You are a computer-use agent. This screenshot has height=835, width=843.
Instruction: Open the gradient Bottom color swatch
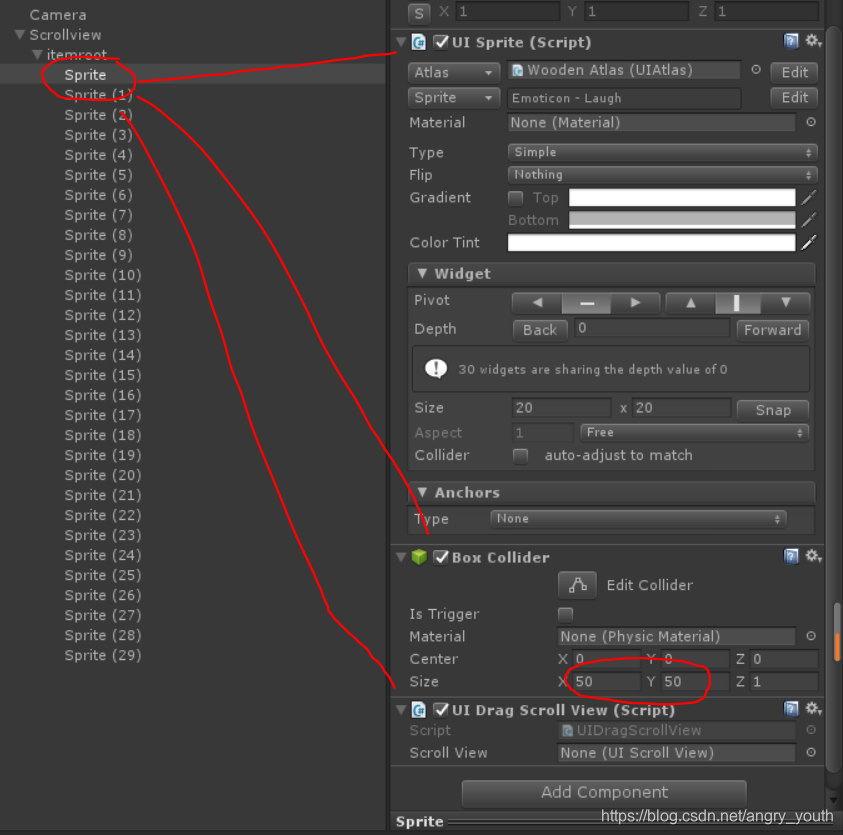tap(682, 220)
